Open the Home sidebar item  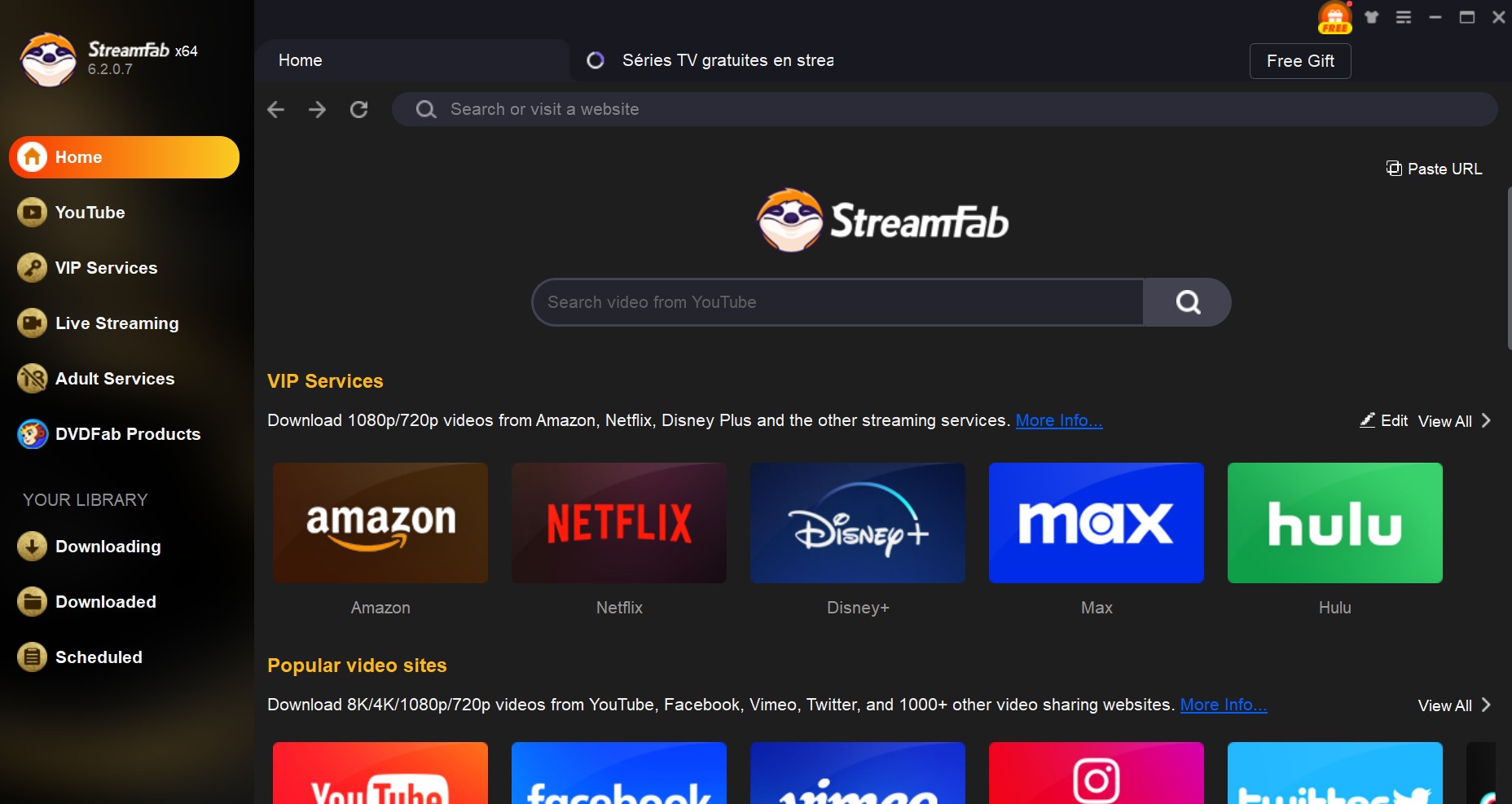pos(124,157)
